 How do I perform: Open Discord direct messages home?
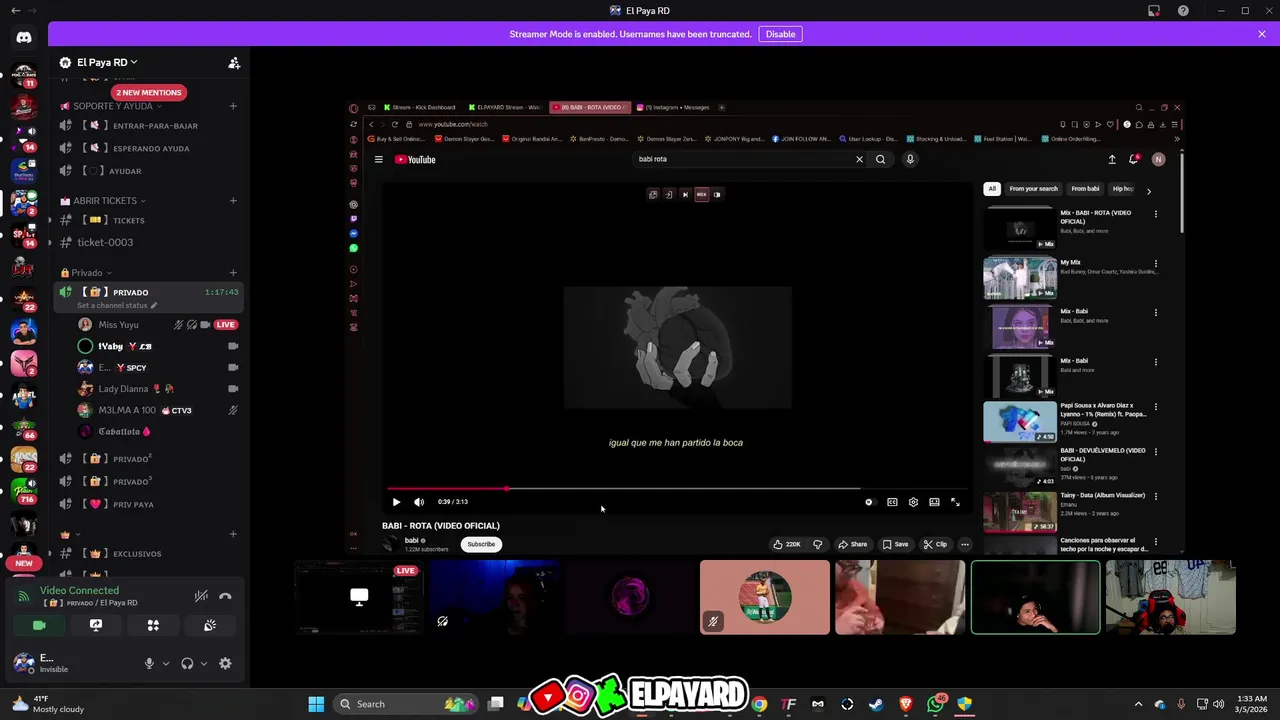[x=24, y=37]
